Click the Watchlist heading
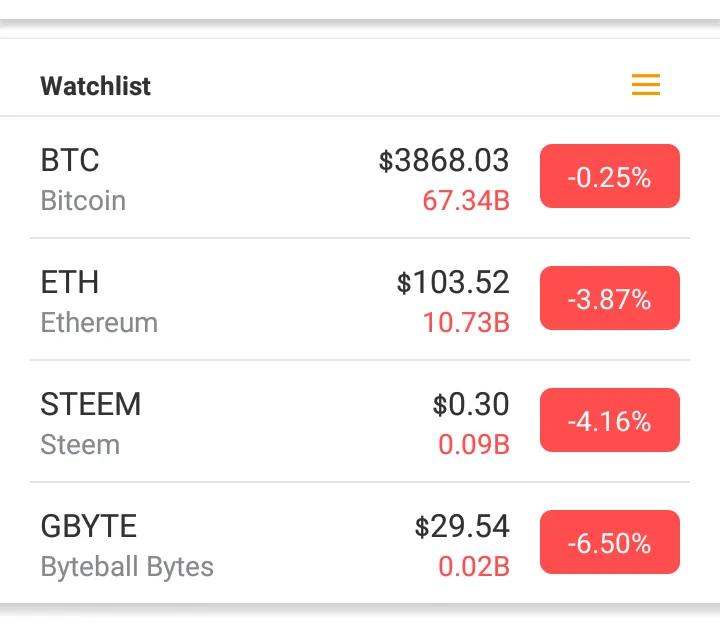Viewport: 720px width, 629px height. [96, 86]
